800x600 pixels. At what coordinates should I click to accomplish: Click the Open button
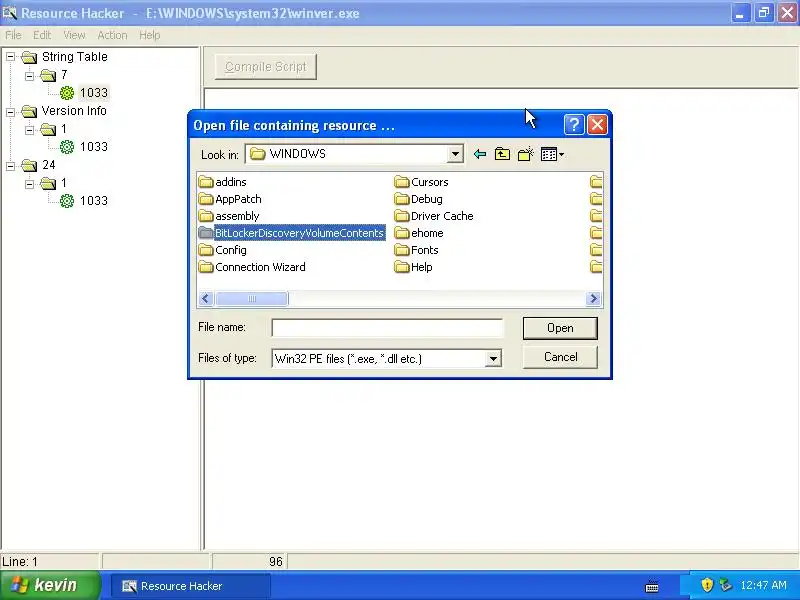(560, 328)
